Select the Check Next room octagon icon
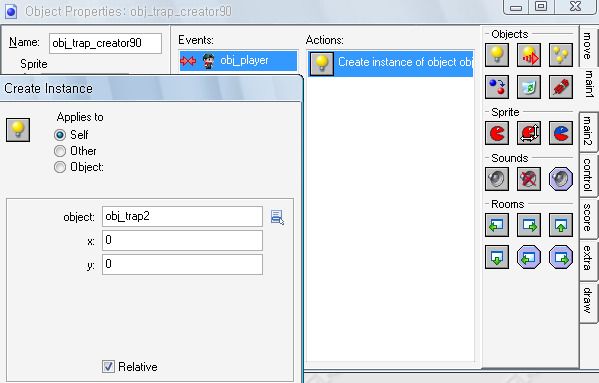 click(x=561, y=257)
